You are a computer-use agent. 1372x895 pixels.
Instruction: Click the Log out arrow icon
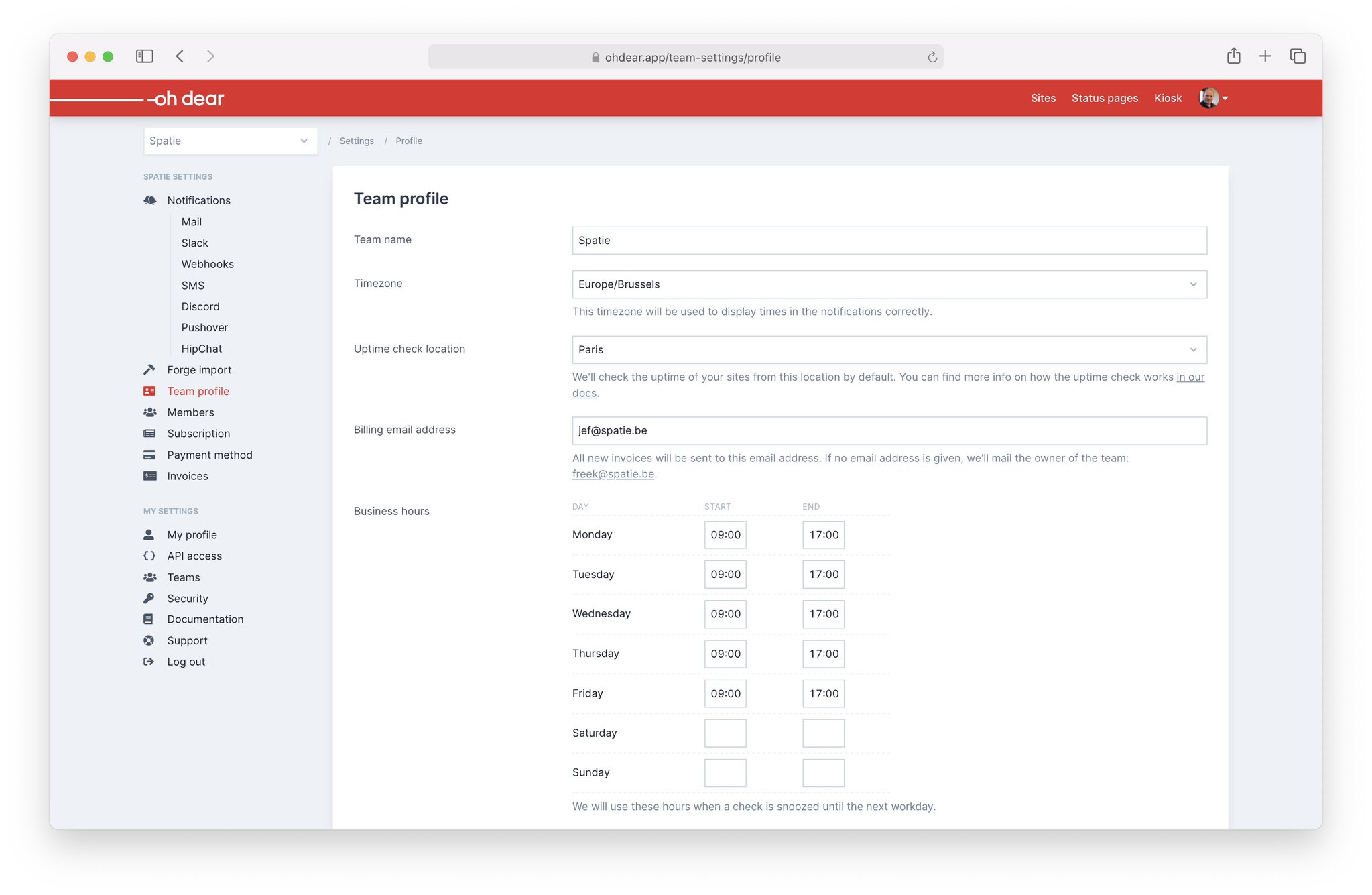click(149, 662)
